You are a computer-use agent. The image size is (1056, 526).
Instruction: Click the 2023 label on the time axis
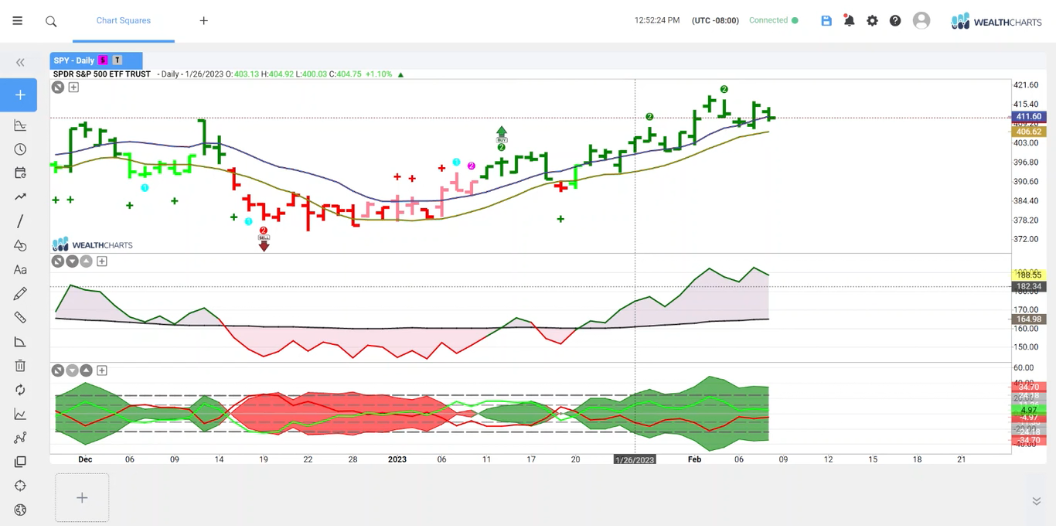(397, 459)
